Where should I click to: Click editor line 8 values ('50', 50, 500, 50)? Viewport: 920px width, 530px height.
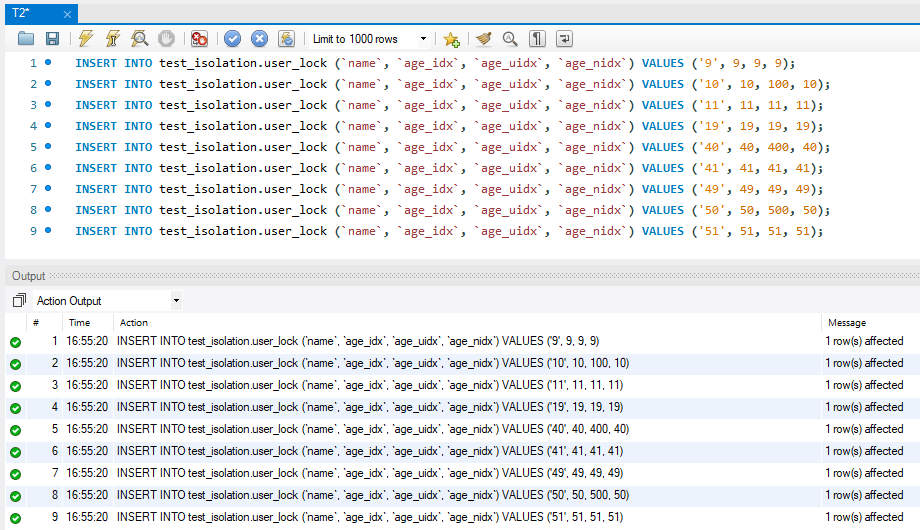tap(761, 210)
